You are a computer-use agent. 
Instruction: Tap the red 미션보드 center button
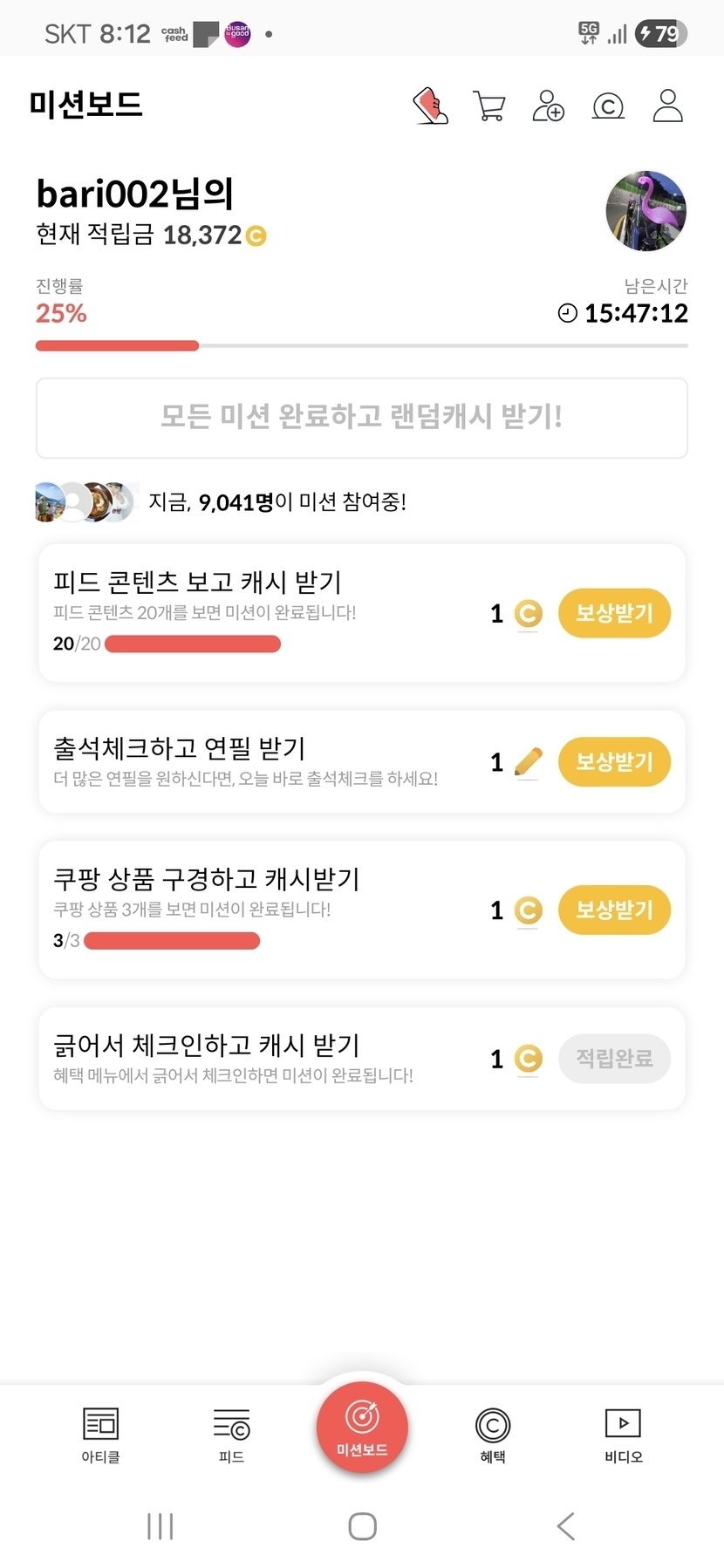[x=362, y=1428]
